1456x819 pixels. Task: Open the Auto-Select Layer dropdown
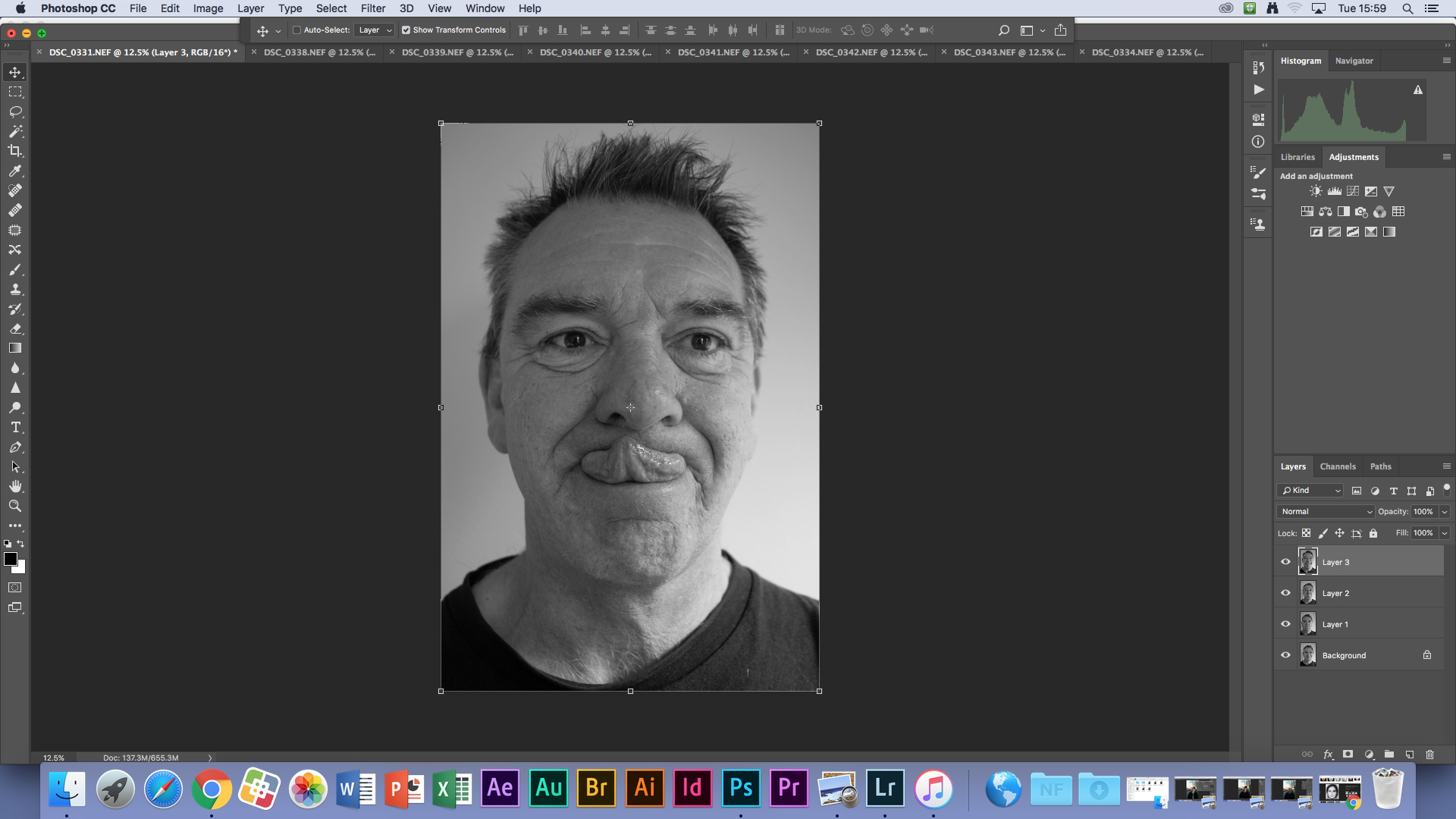(375, 30)
